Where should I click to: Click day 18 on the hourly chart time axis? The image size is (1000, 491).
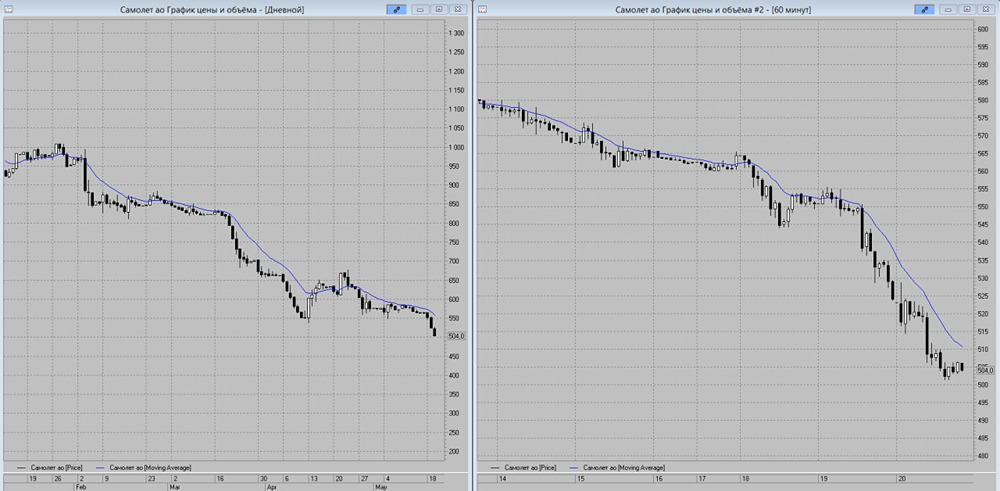click(x=745, y=478)
